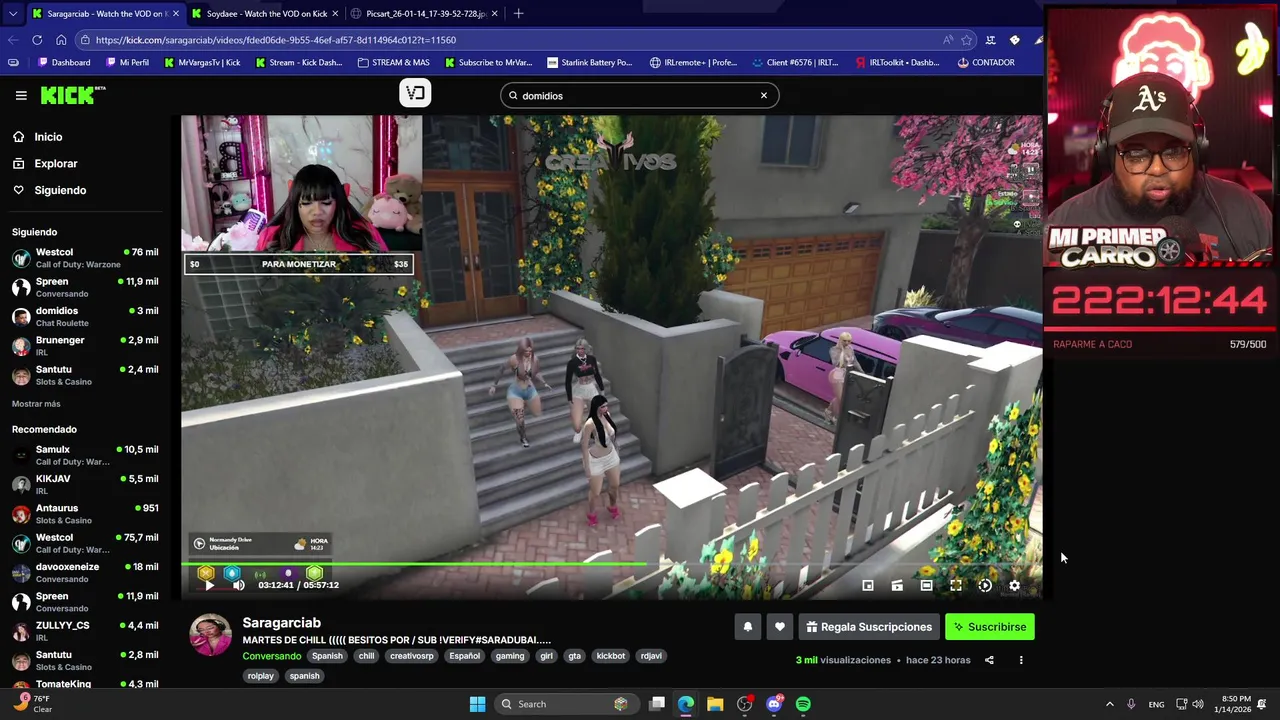The height and width of the screenshot is (720, 1280).
Task: Open OBS Studio from taskbar
Action: click(745, 704)
